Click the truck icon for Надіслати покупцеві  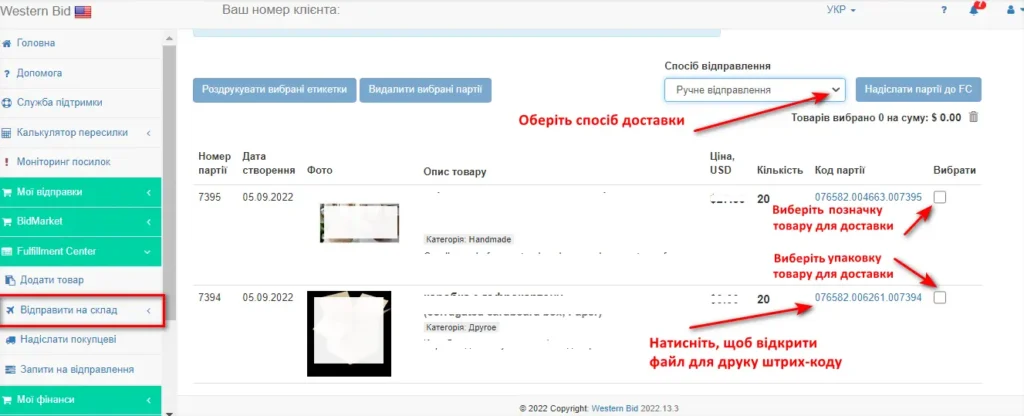click(10, 340)
